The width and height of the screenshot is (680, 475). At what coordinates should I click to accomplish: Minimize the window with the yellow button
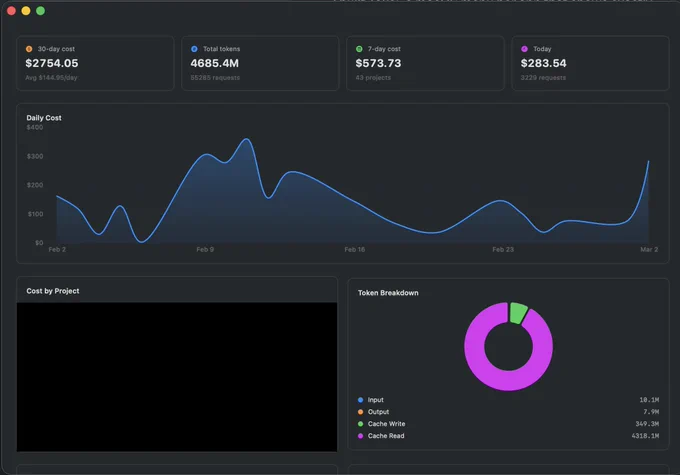[26, 11]
